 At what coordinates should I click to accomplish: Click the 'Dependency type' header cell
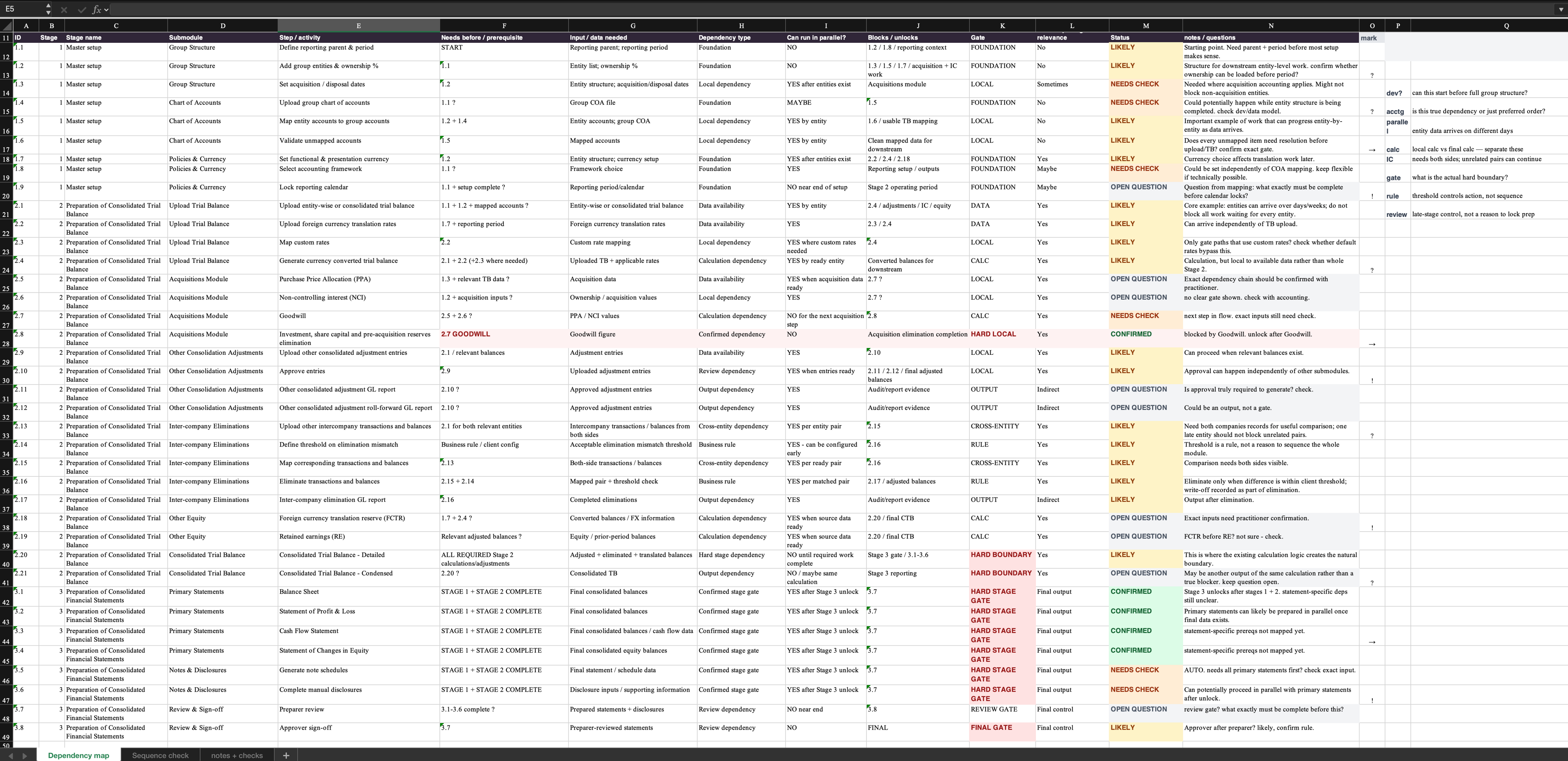pos(741,38)
